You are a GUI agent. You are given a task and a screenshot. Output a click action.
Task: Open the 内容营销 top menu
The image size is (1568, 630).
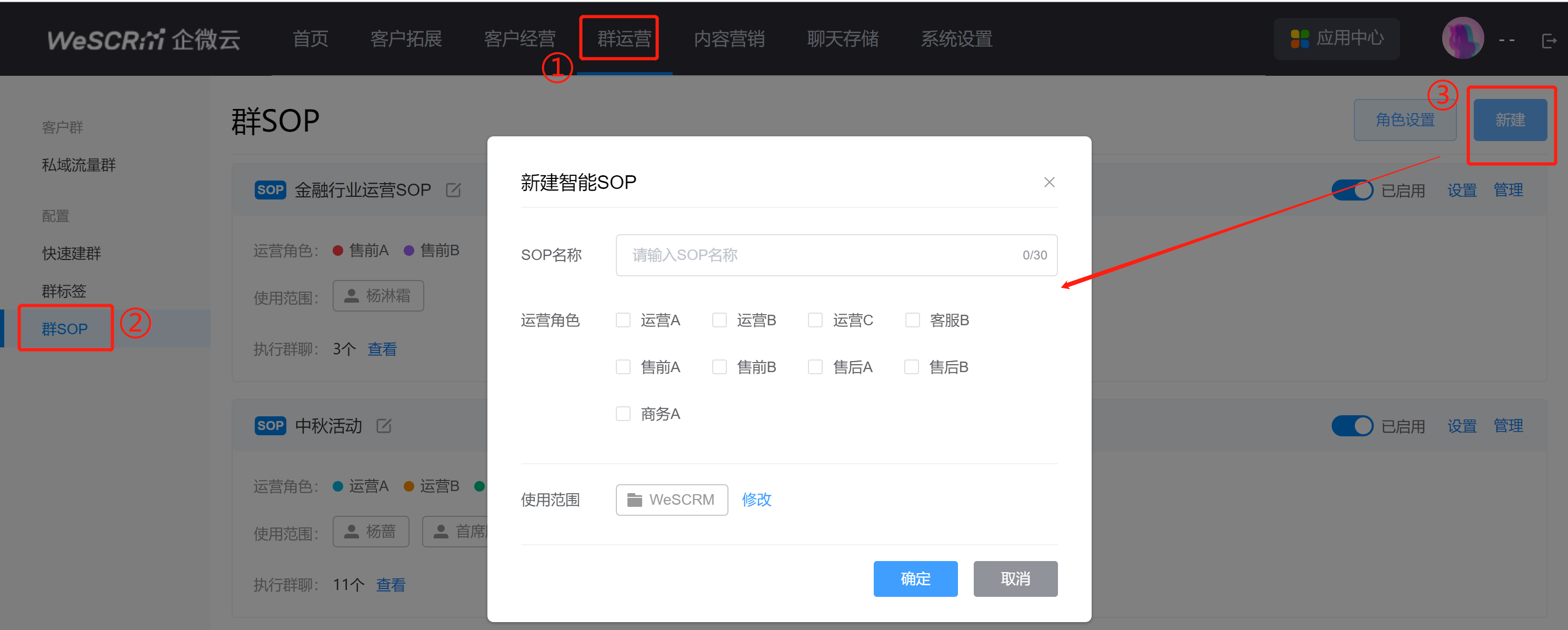coord(728,39)
